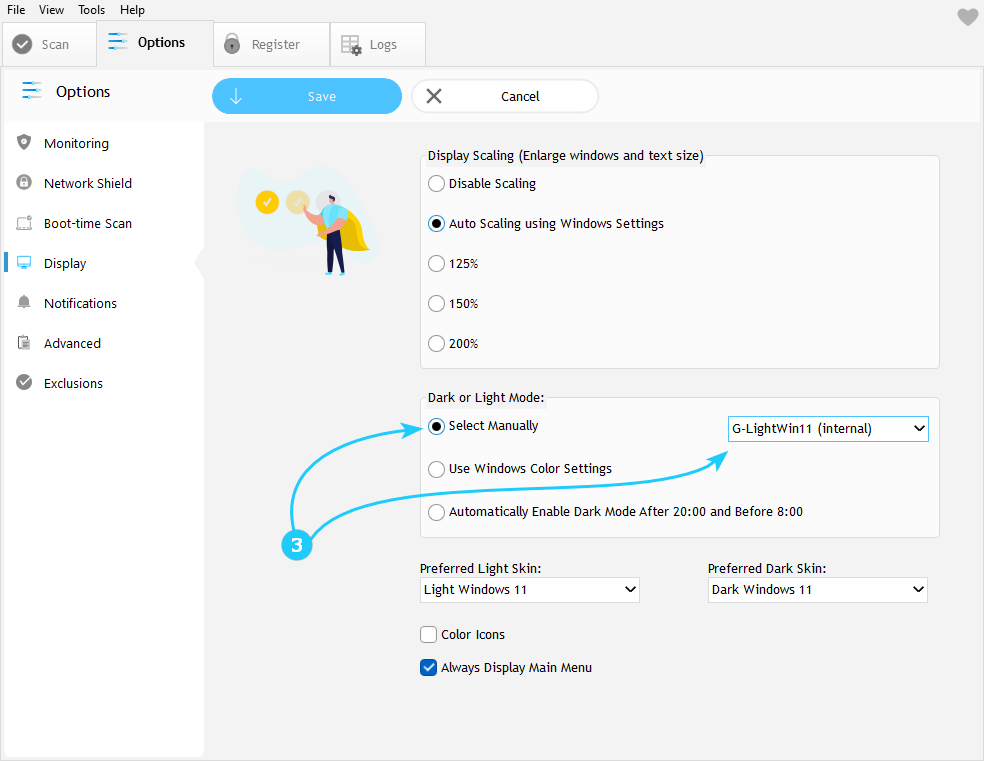Click the Monitoring shield icon in sidebar
This screenshot has width=984, height=761.
(x=24, y=143)
